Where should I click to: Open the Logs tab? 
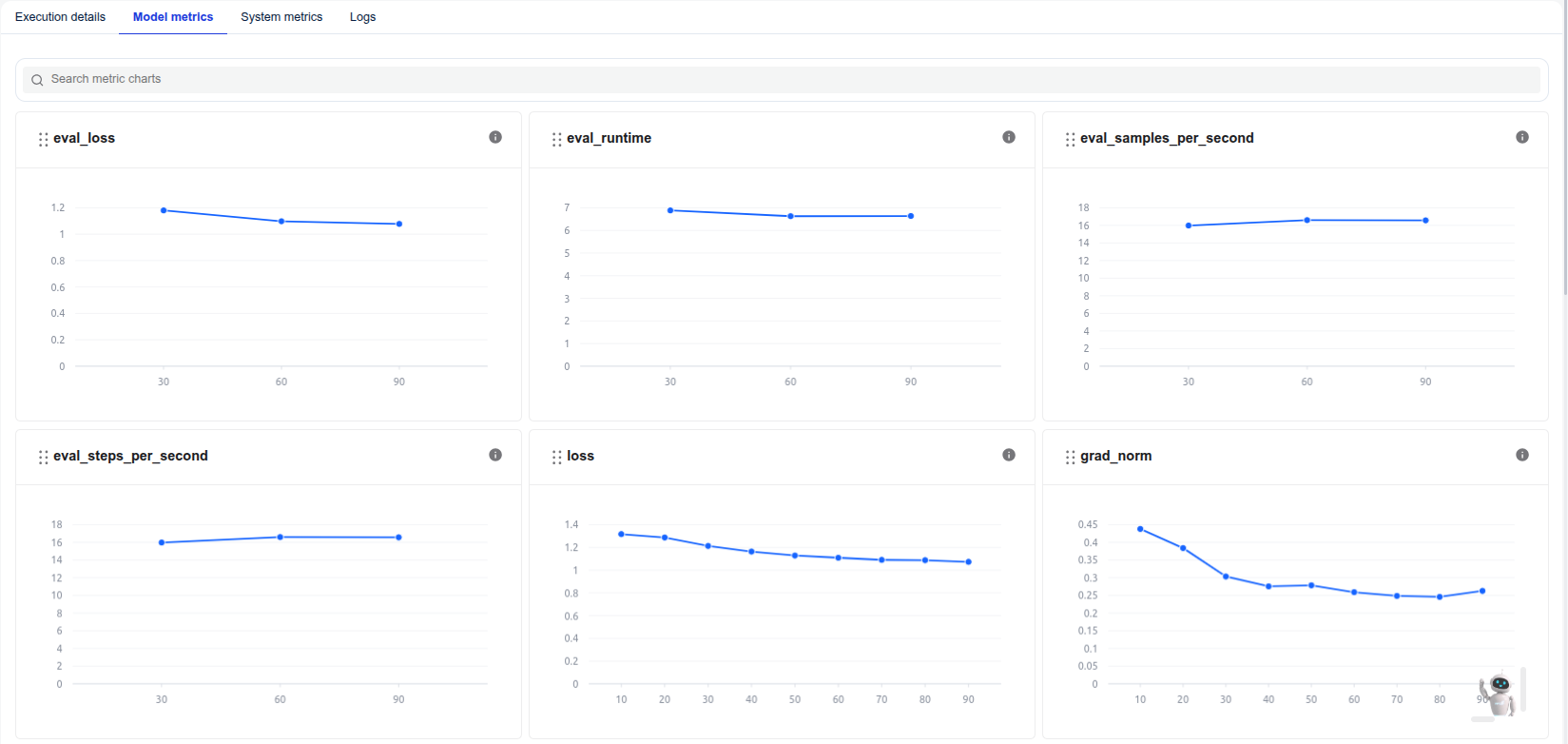pos(362,17)
